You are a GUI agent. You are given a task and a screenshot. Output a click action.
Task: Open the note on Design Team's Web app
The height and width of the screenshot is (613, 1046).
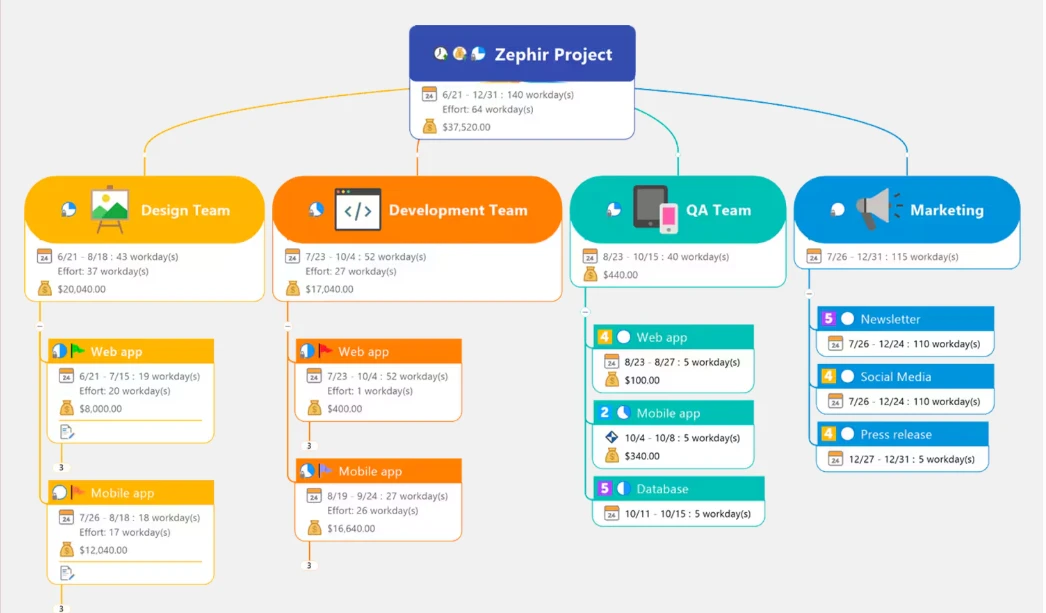click(64, 430)
